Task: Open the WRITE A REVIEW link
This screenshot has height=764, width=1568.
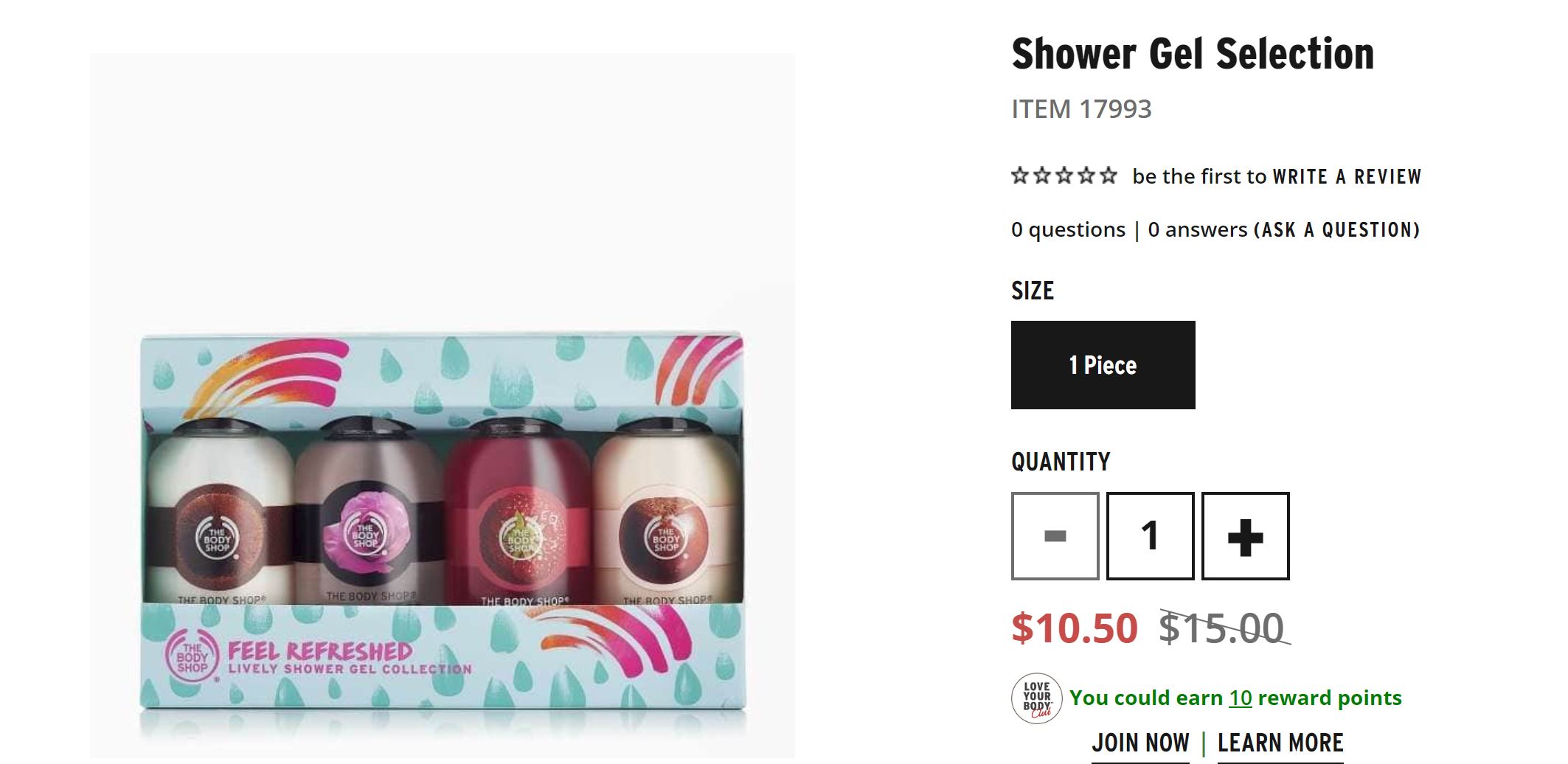Action: tap(1347, 177)
